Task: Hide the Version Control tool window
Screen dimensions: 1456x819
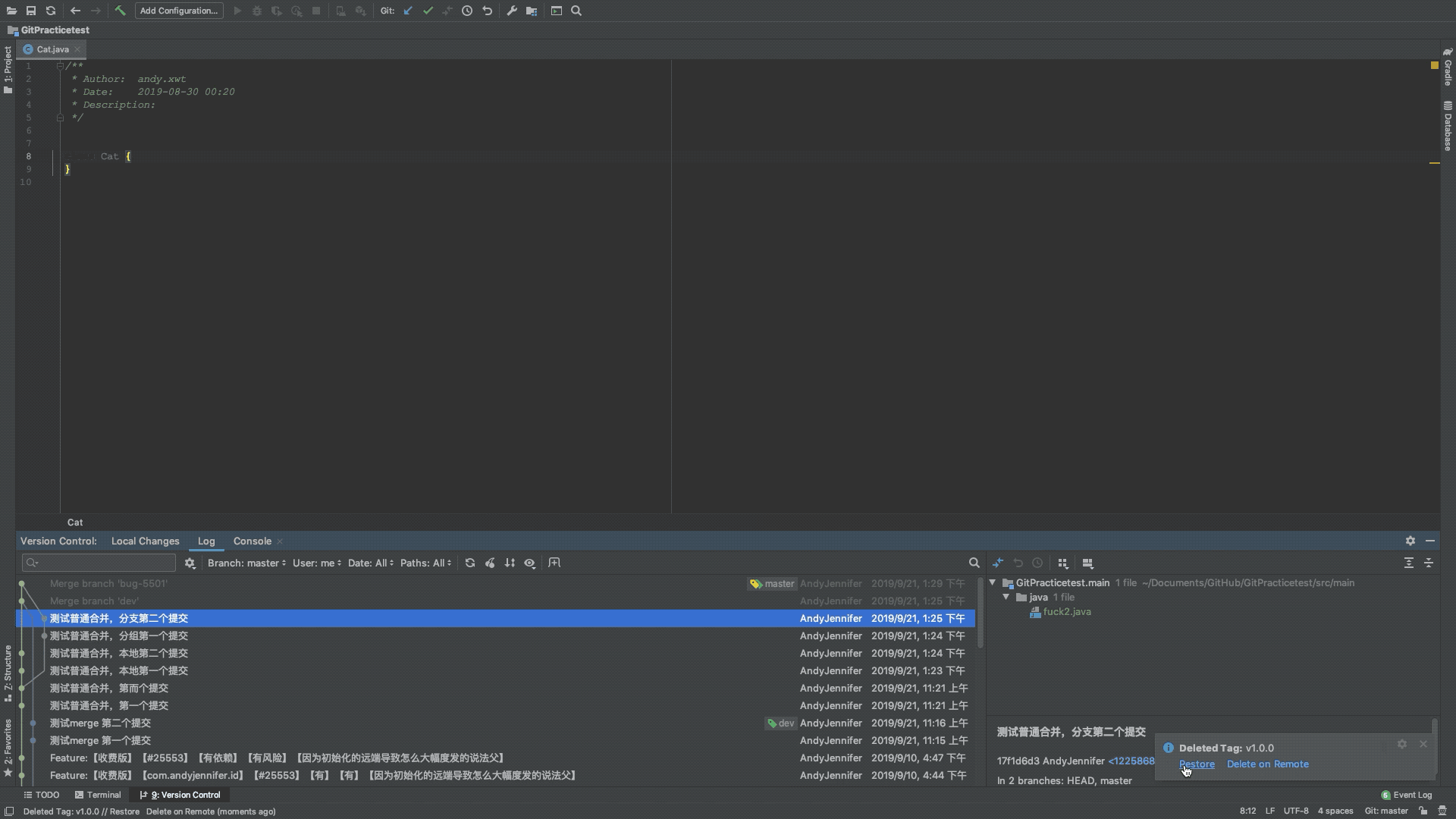Action: pyautogui.click(x=1429, y=541)
